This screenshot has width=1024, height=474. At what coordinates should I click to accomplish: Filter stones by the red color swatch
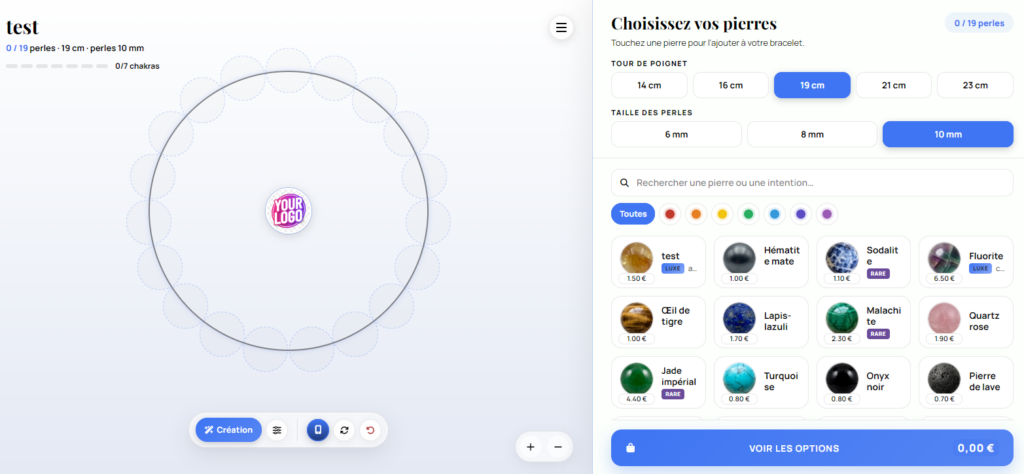pyautogui.click(x=670, y=213)
